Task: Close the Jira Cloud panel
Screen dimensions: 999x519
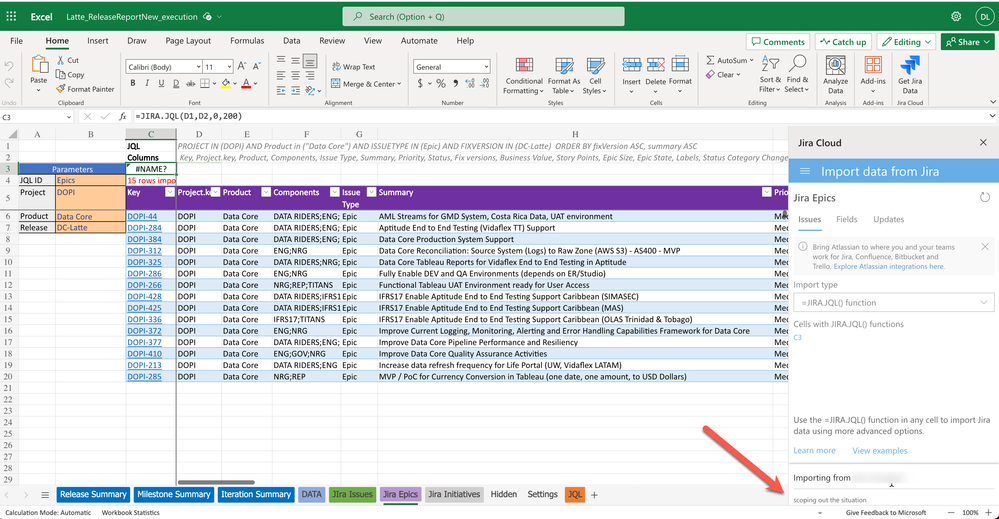Action: pos(983,143)
